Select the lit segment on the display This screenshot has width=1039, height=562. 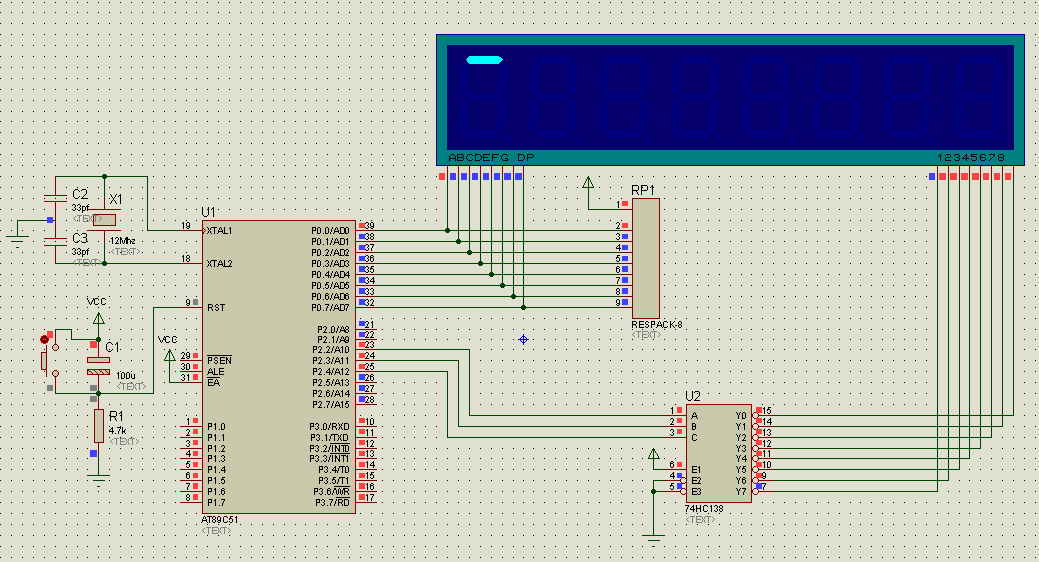point(484,60)
